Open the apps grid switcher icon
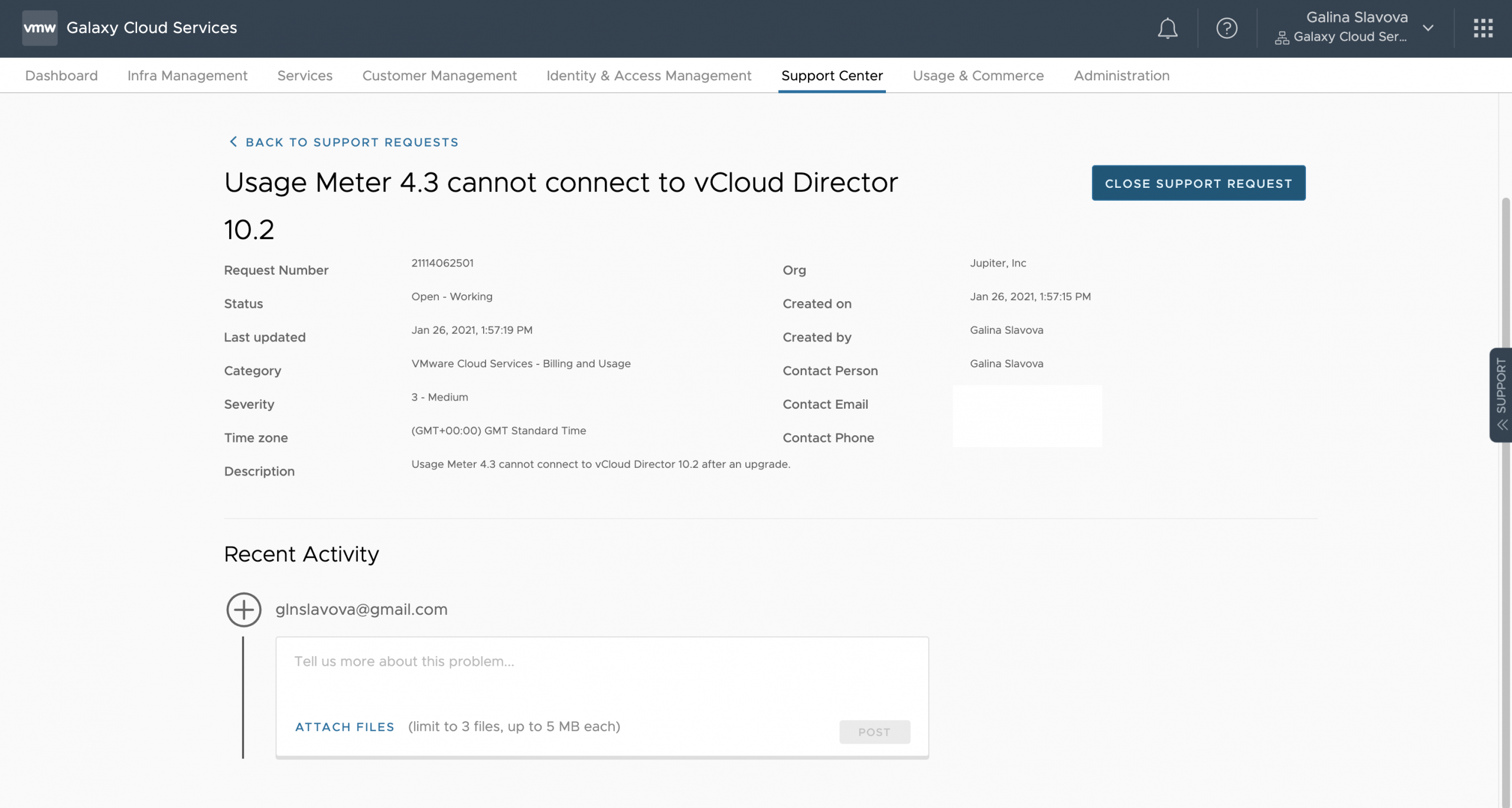 (1483, 28)
